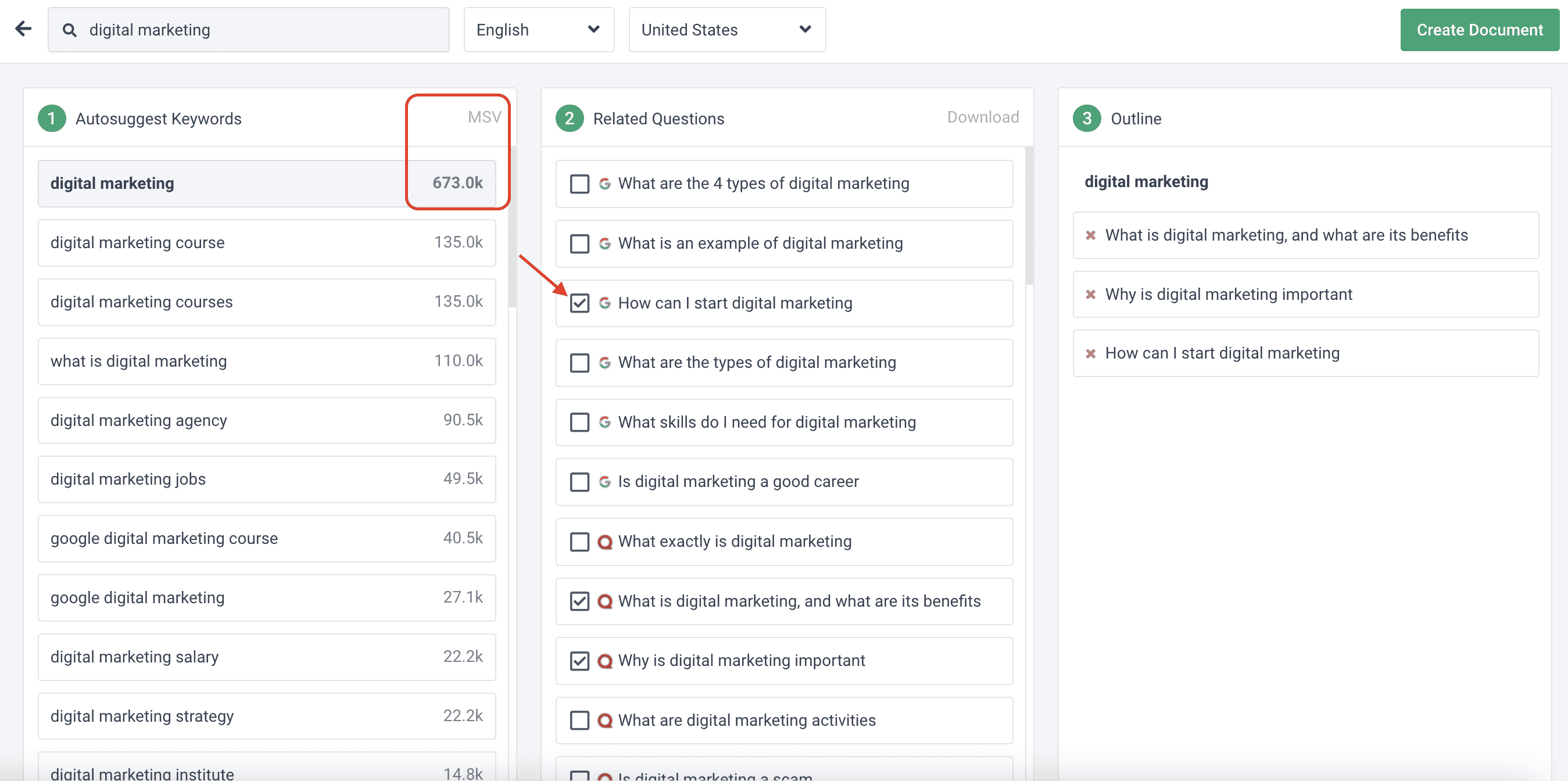This screenshot has width=1568, height=781.
Task: Click the digital marketing search field
Action: click(x=248, y=30)
